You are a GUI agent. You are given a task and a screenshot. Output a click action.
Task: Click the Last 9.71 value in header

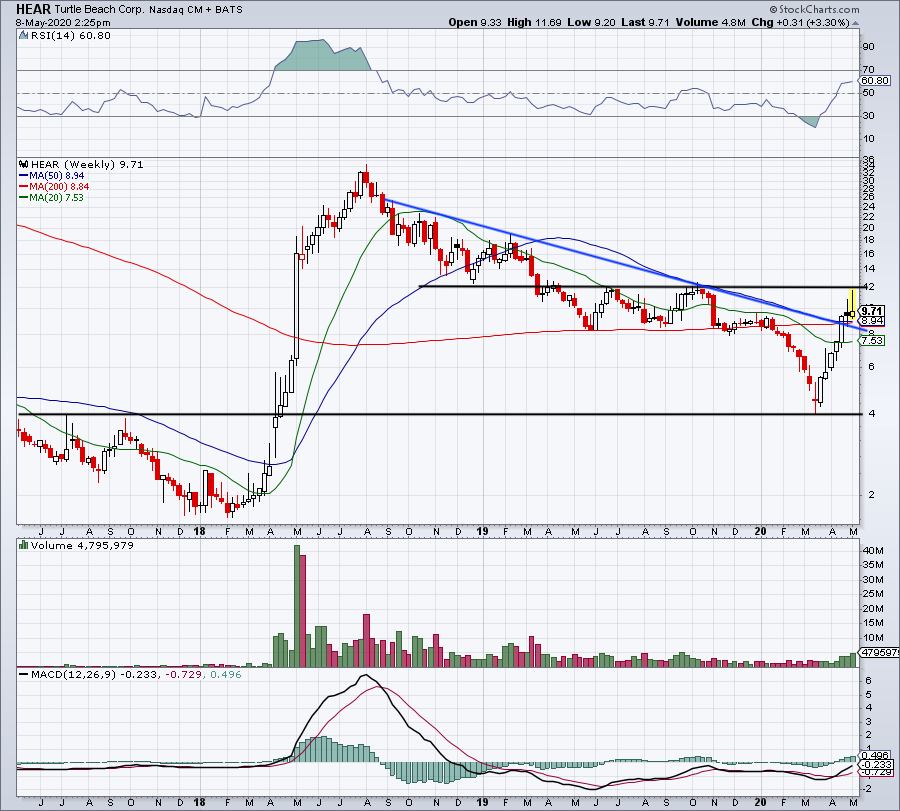(x=645, y=22)
